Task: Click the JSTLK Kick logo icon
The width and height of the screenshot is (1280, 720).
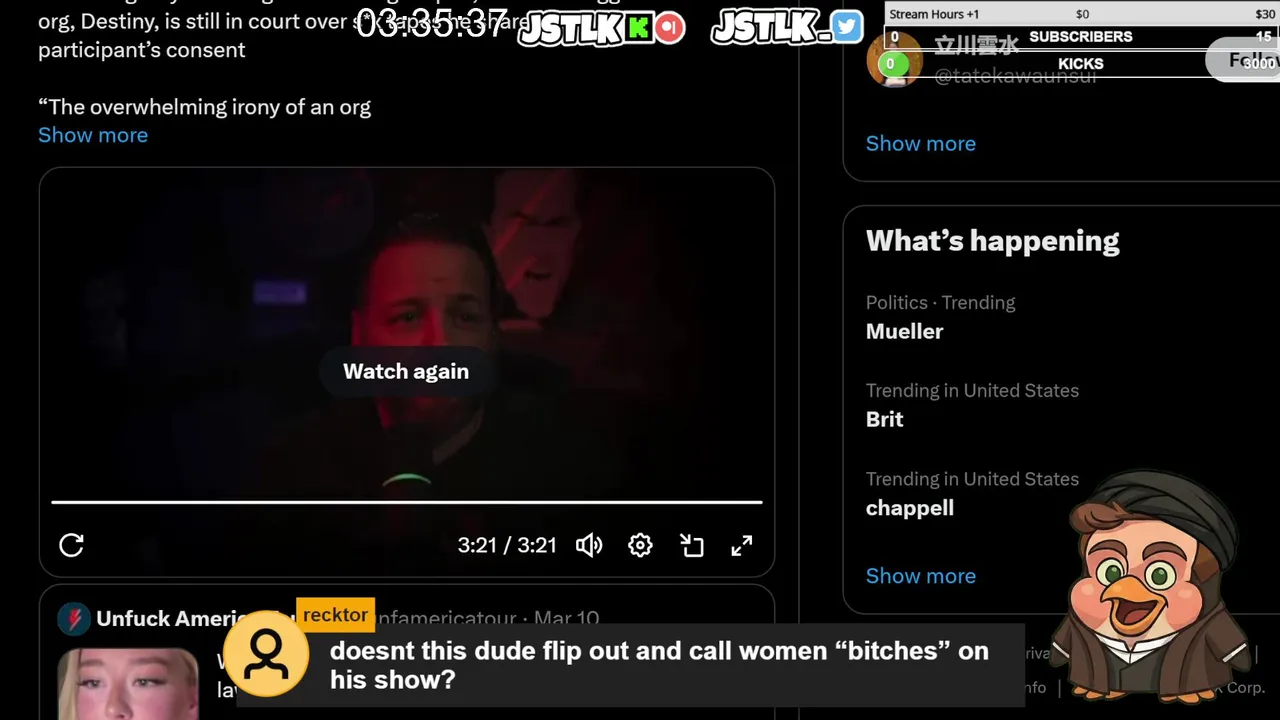Action: (x=638, y=28)
